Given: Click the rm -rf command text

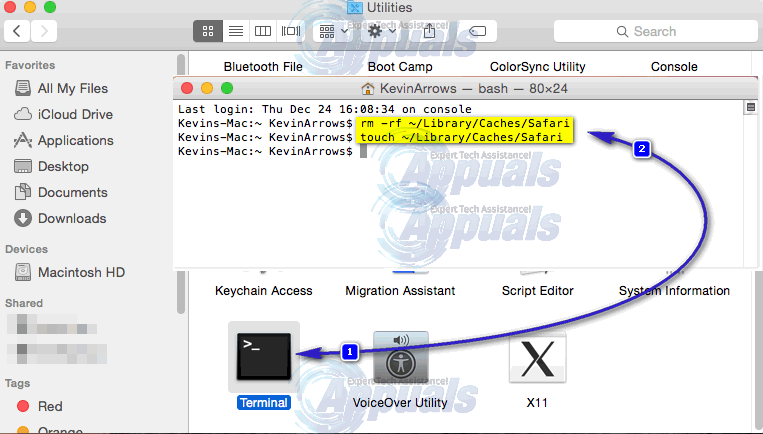Looking at the screenshot, I should pyautogui.click(x=465, y=123).
